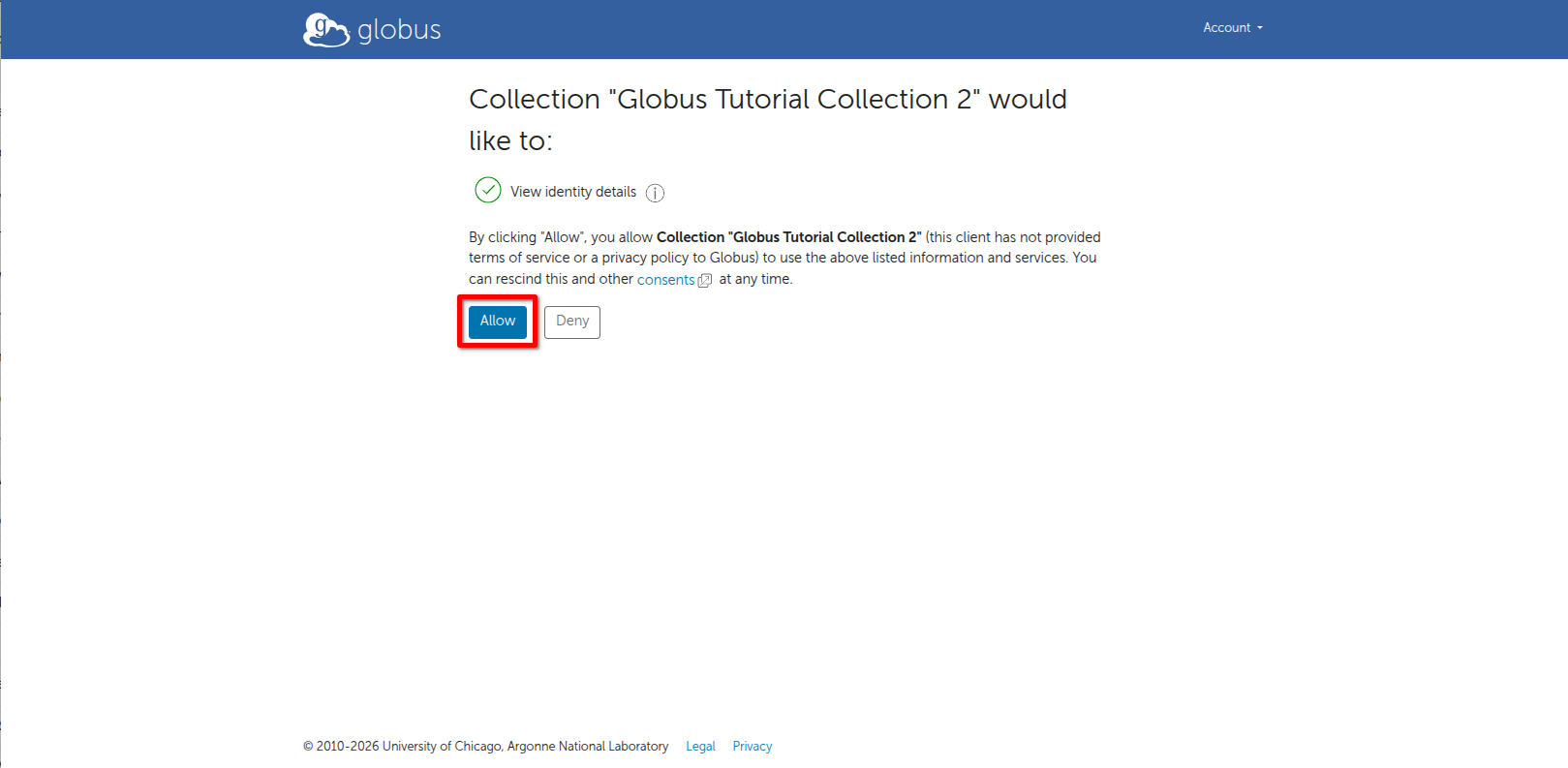Screen dimensions: 1568x768
Task: Click the Allow button
Action: [x=498, y=322]
